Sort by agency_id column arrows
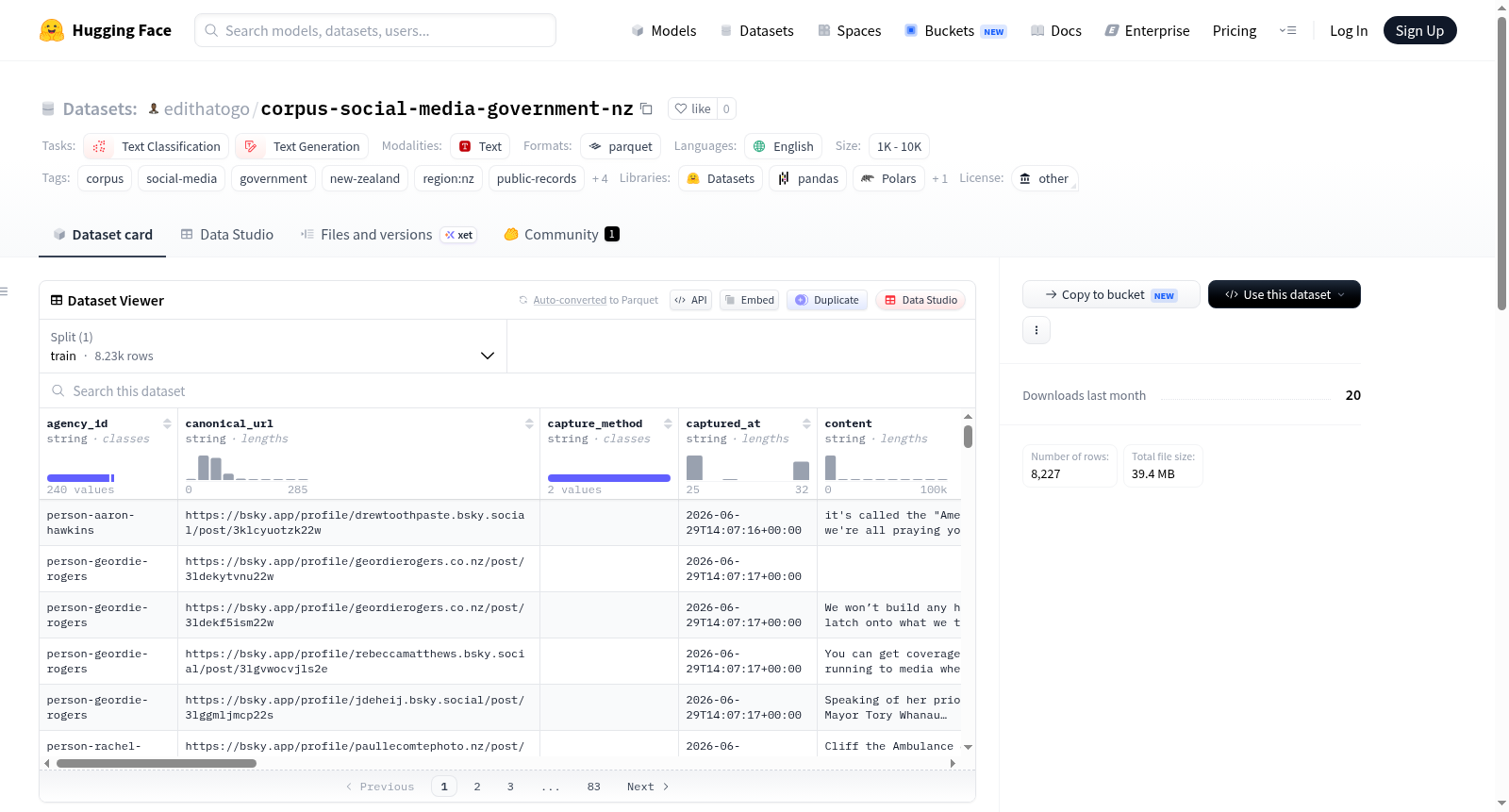The width and height of the screenshot is (1509, 812). tap(167, 423)
